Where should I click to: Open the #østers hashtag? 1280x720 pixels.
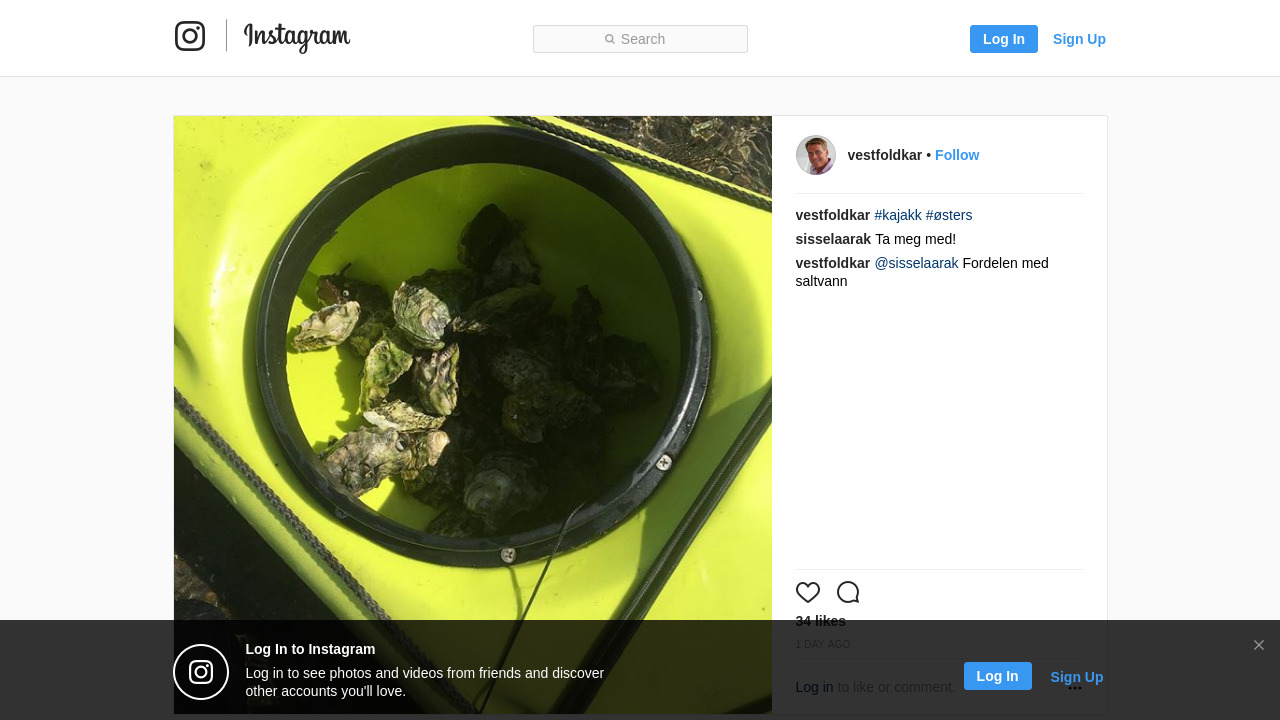(949, 215)
